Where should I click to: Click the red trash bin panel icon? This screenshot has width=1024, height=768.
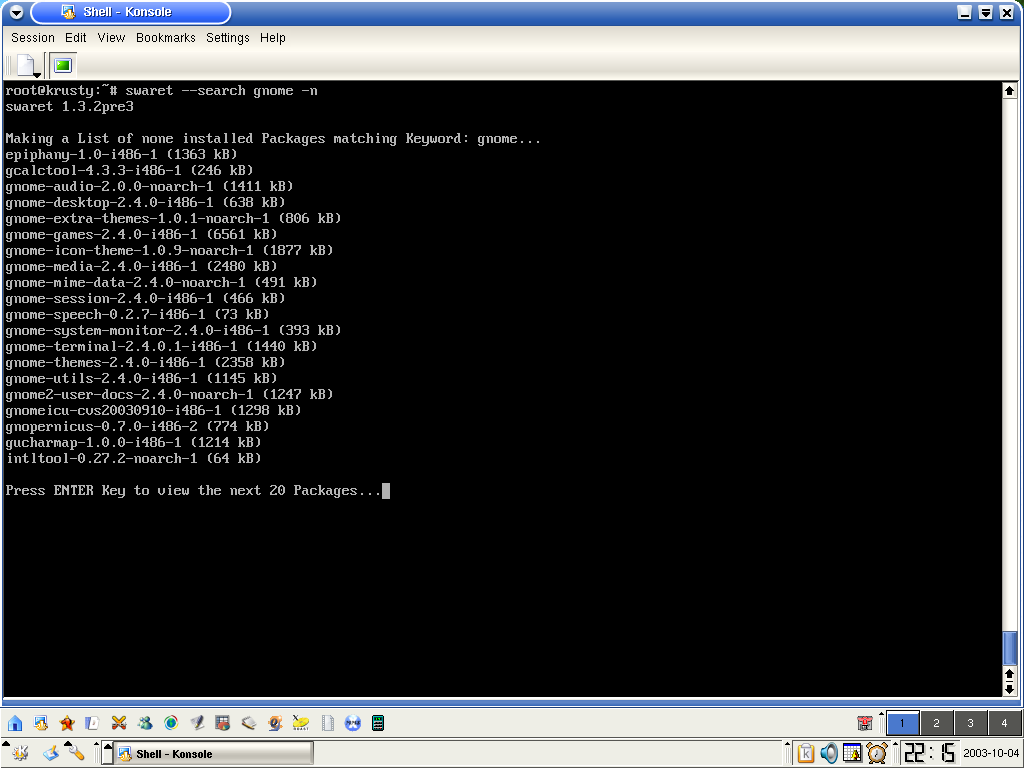pyautogui.click(x=865, y=723)
